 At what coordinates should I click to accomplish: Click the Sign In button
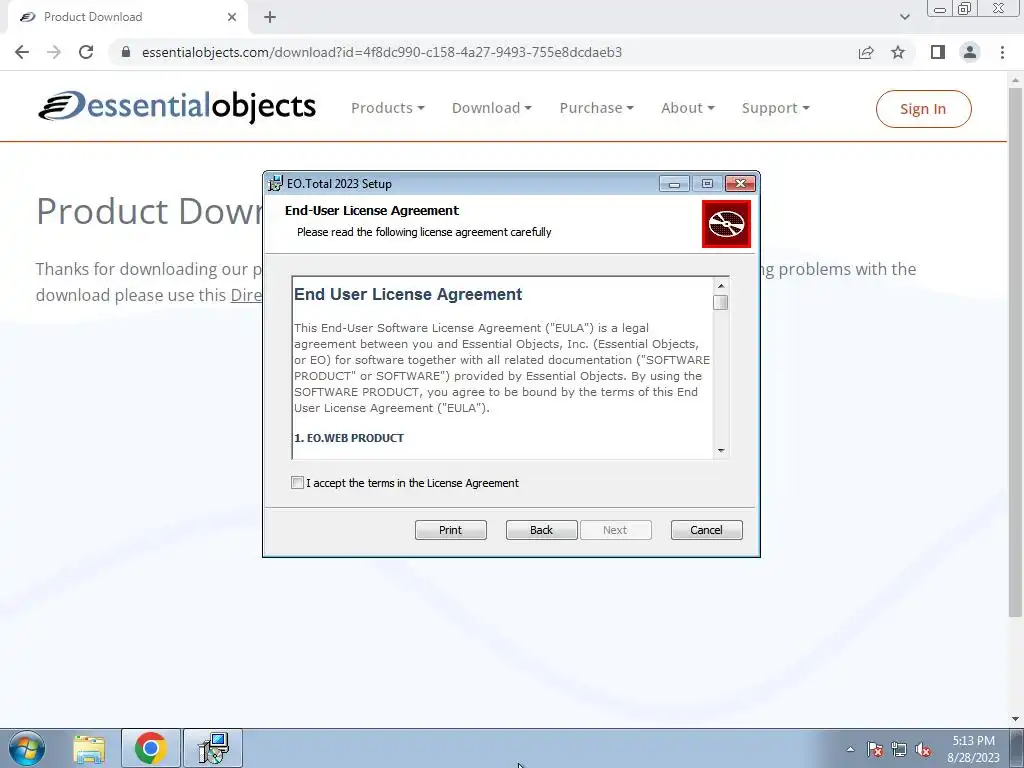click(x=923, y=109)
